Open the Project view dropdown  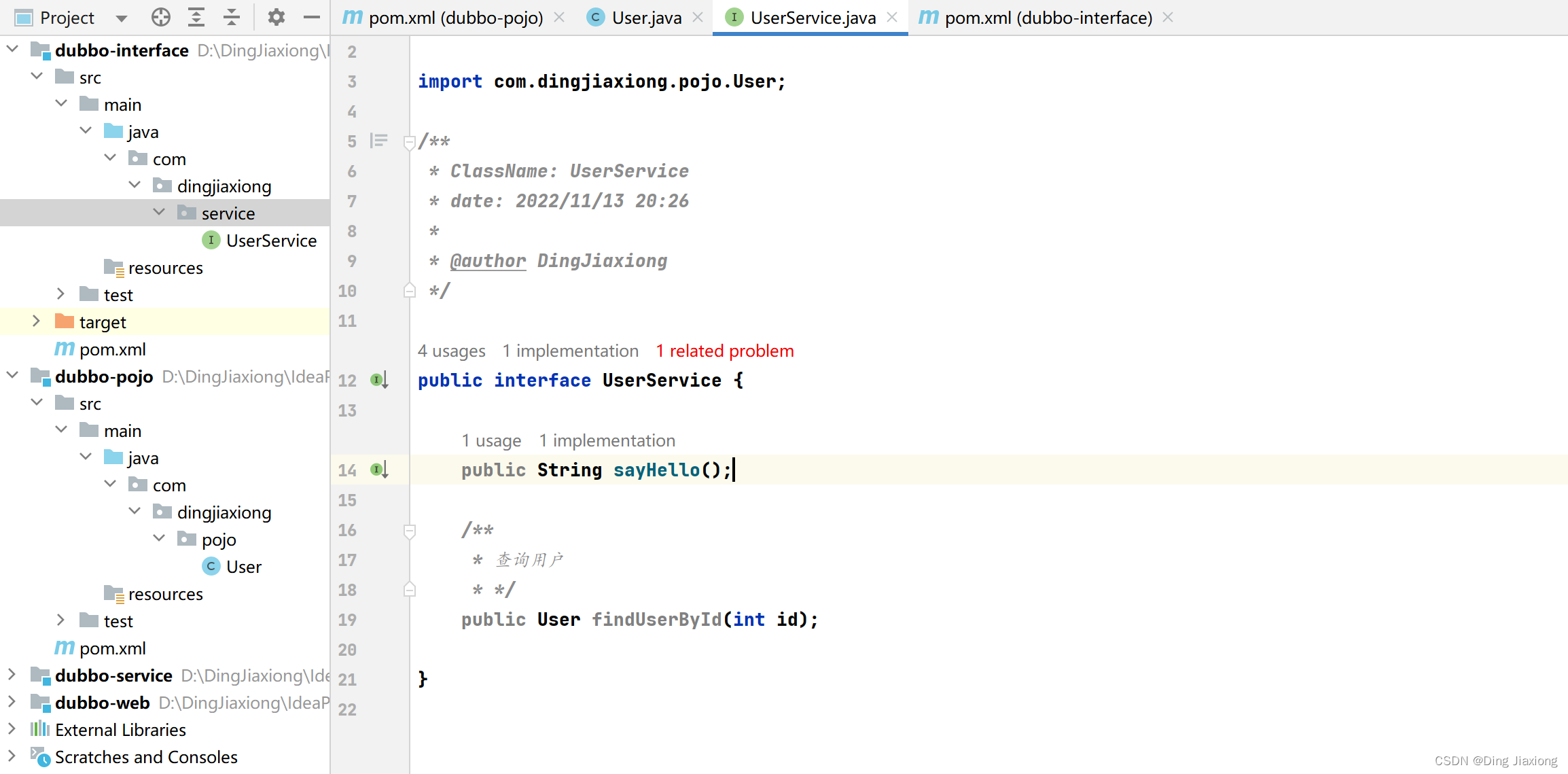(122, 18)
